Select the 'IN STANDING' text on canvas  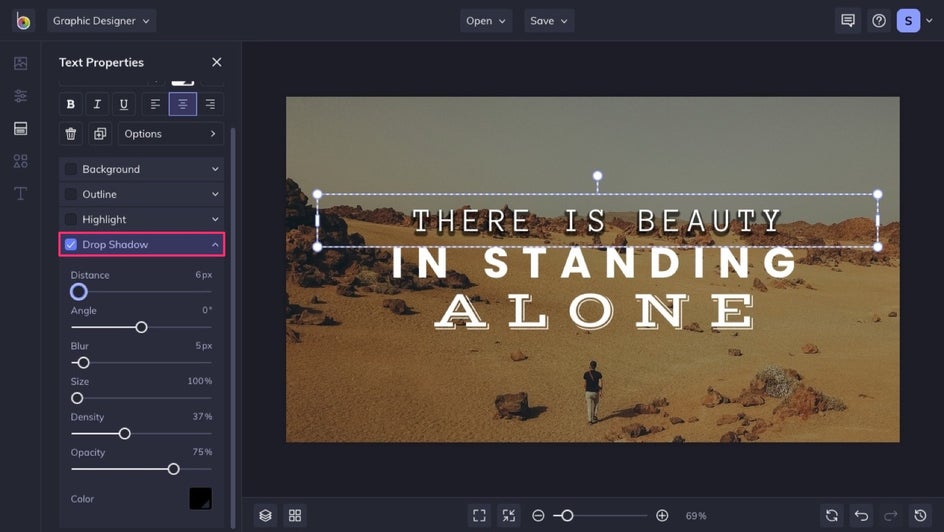(594, 263)
